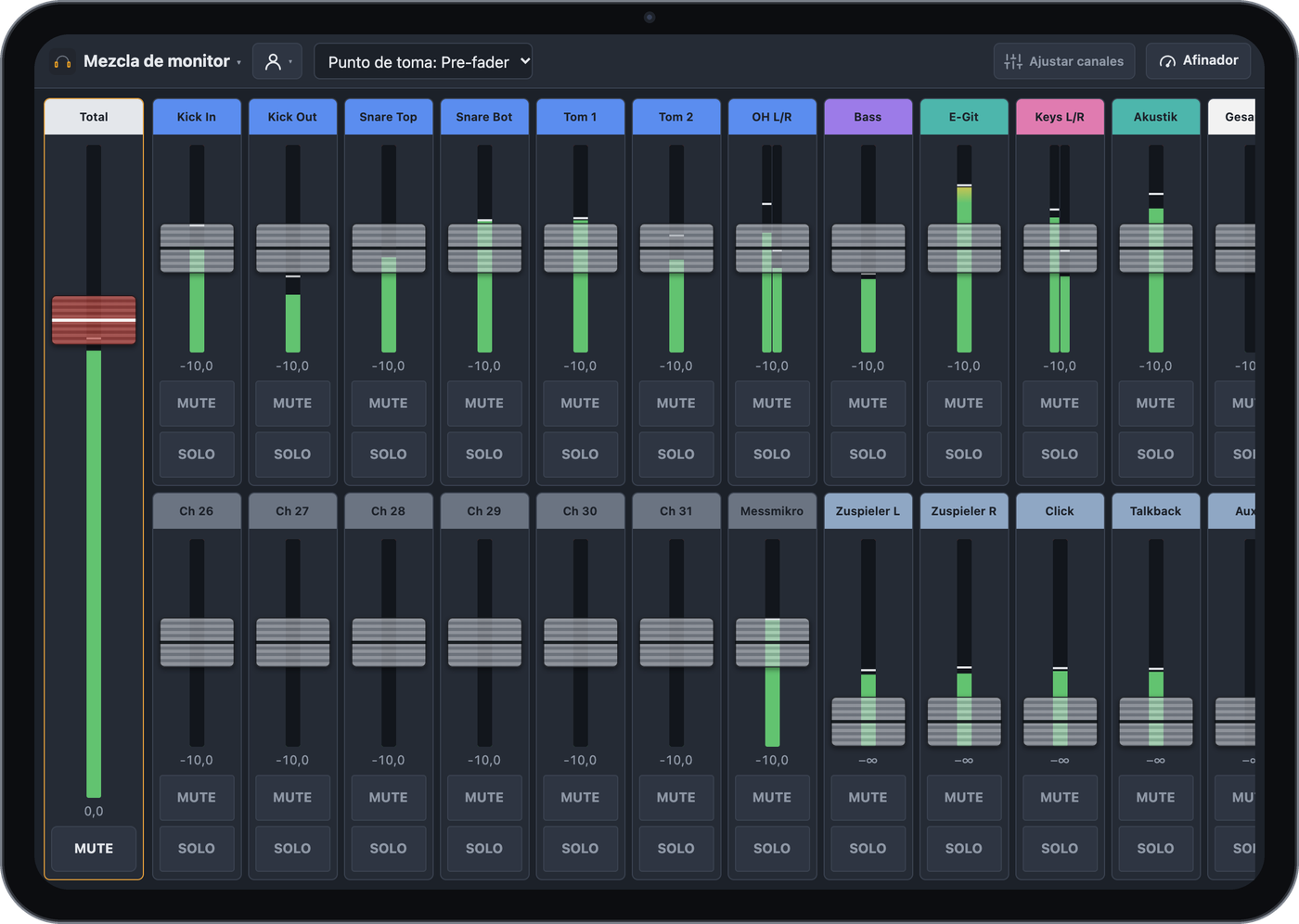Select the Snare Bot channel header
The height and width of the screenshot is (924, 1299).
click(484, 117)
